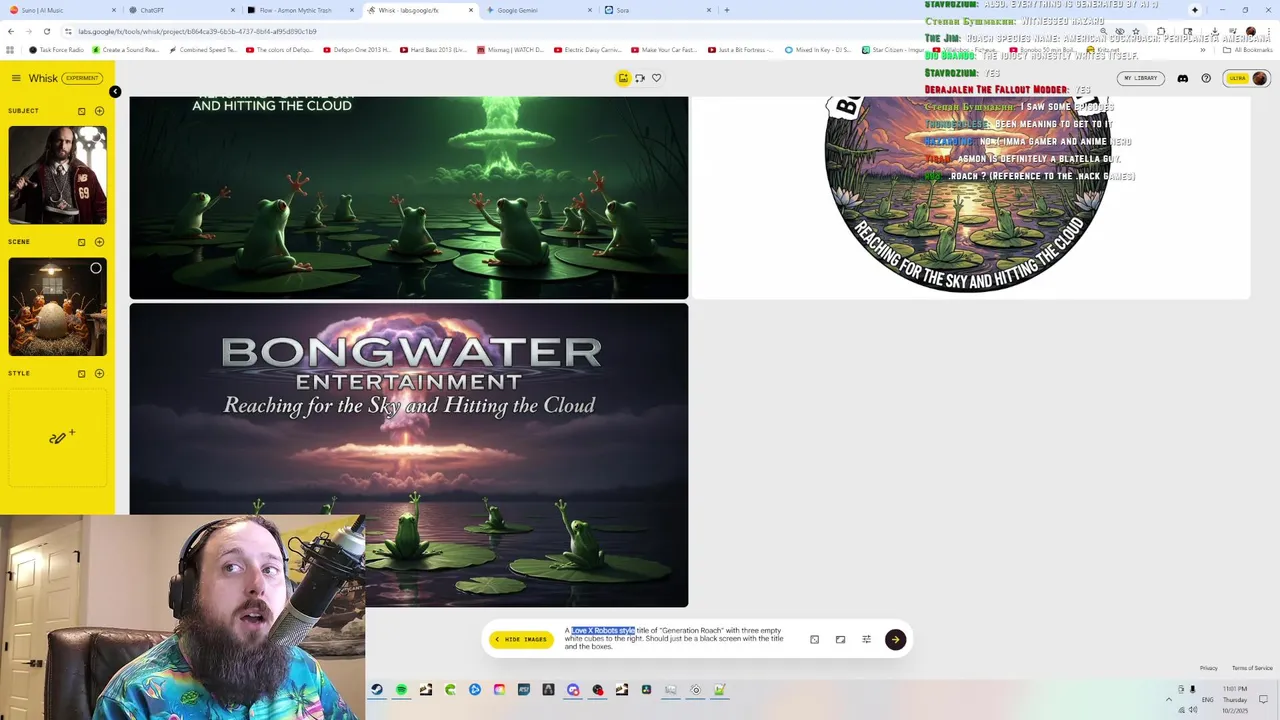This screenshot has width=1280, height=720.
Task: Toggle the selection circle on the Scene thumbnail
Action: (x=96, y=268)
